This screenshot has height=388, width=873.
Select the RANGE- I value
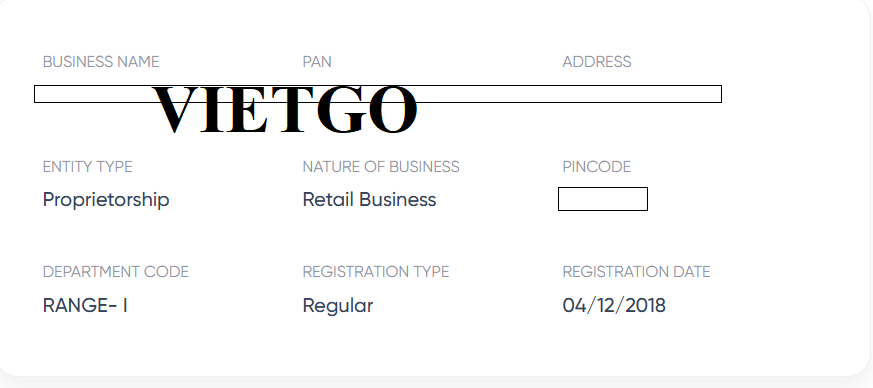point(85,306)
